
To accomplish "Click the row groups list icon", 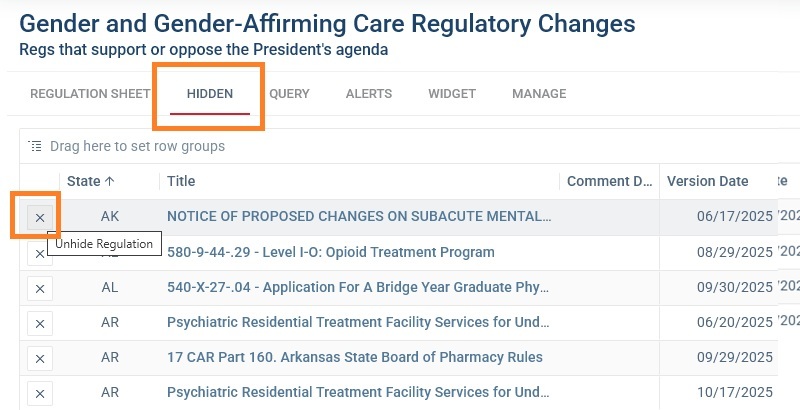I will coord(35,146).
